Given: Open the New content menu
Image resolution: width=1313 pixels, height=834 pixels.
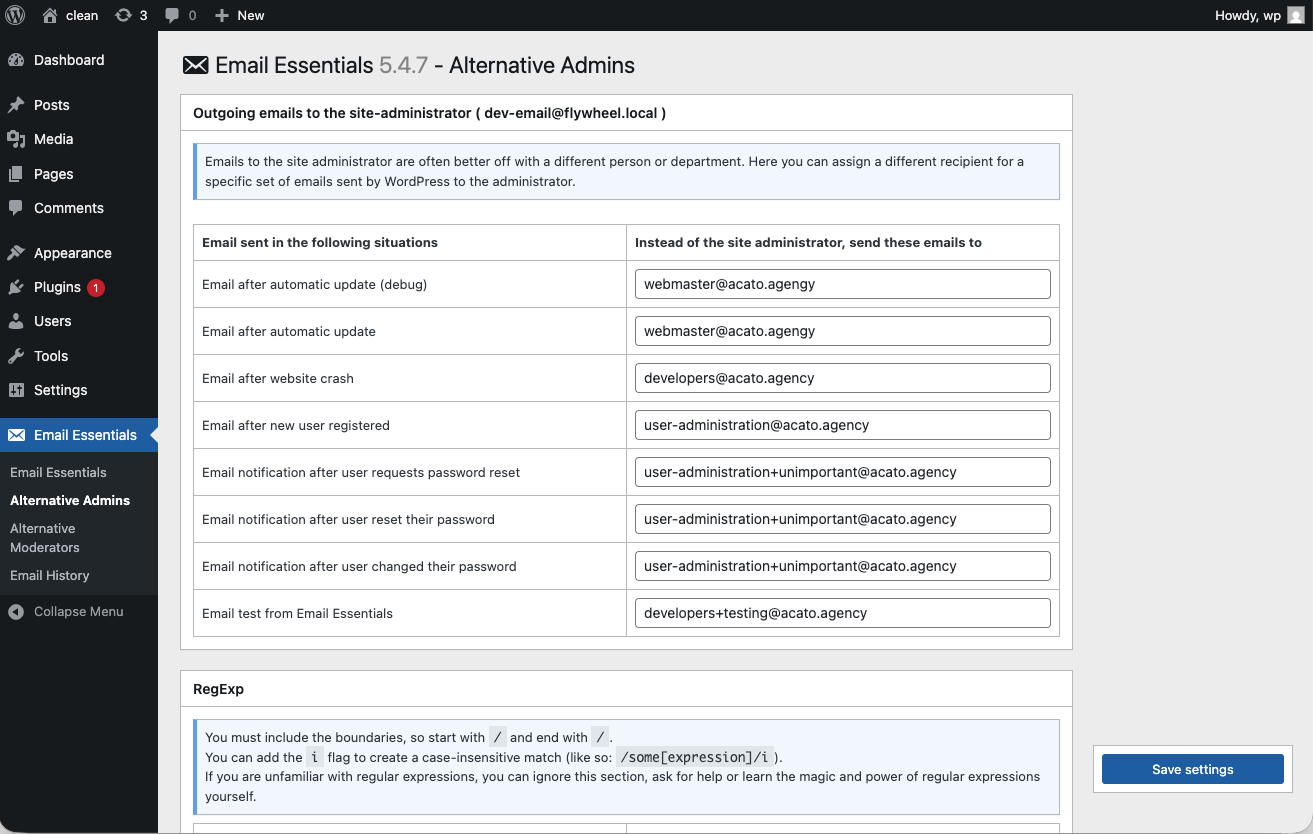Looking at the screenshot, I should point(239,15).
